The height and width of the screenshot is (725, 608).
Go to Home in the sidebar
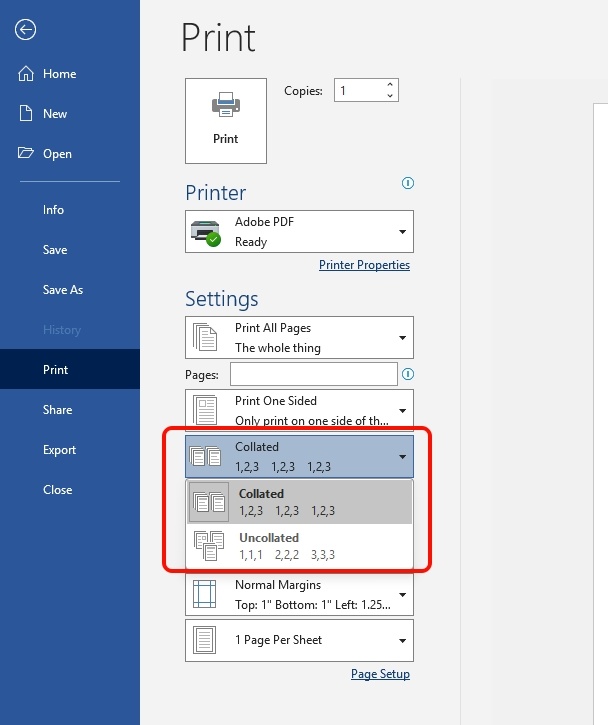coord(70,74)
